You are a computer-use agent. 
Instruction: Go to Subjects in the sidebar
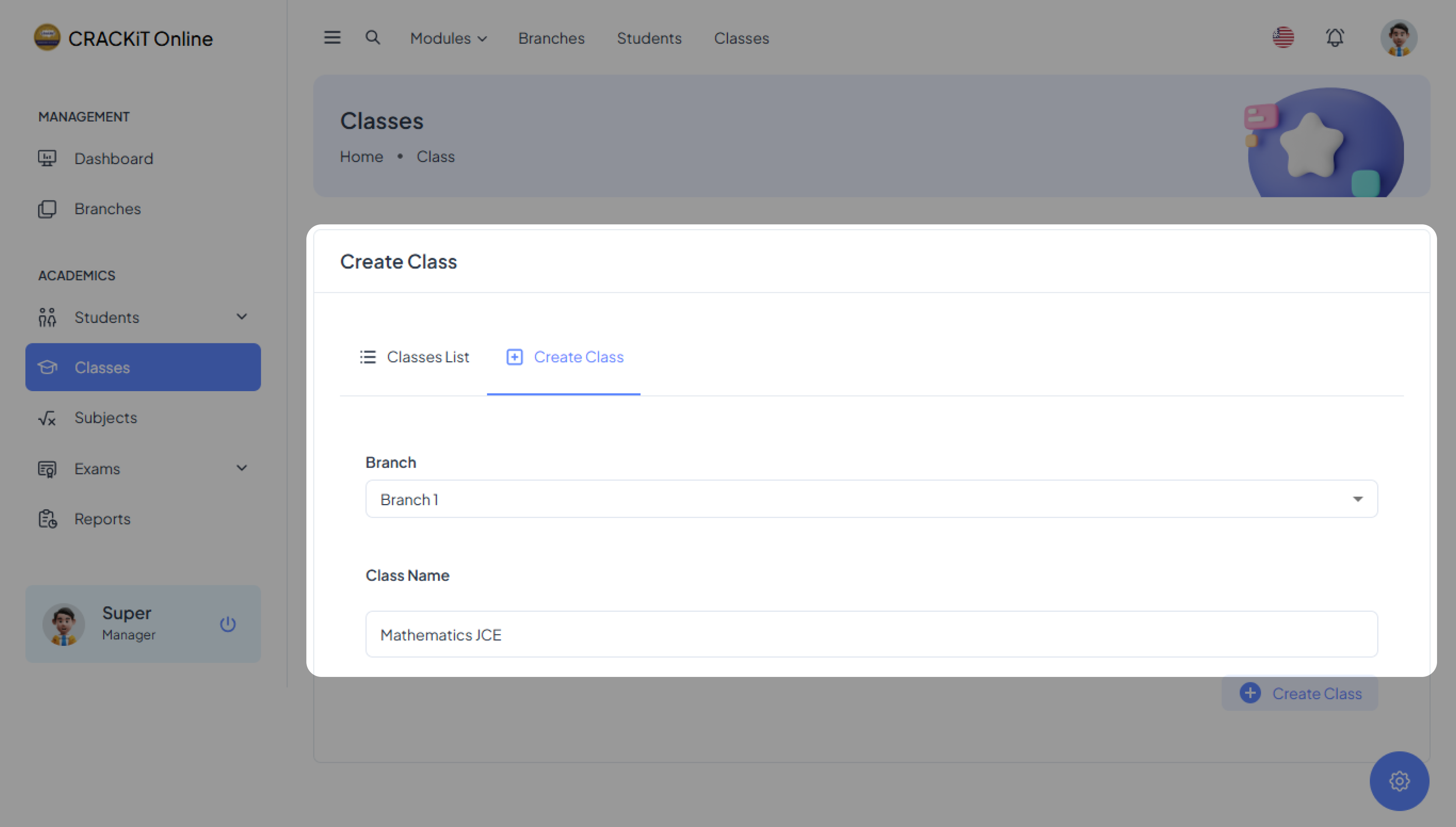[x=106, y=418]
